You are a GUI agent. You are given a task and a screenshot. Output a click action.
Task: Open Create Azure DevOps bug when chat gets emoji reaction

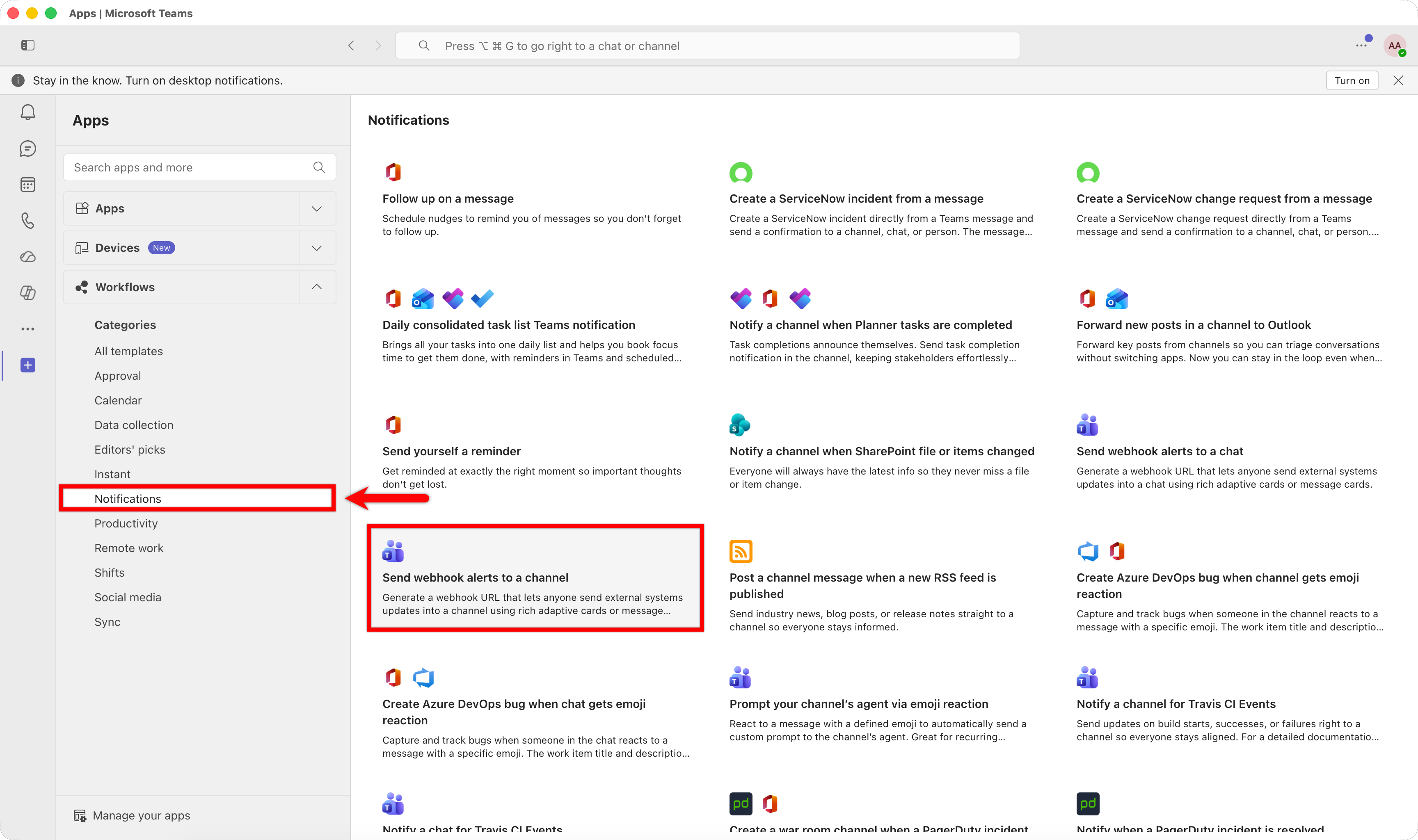click(x=535, y=712)
